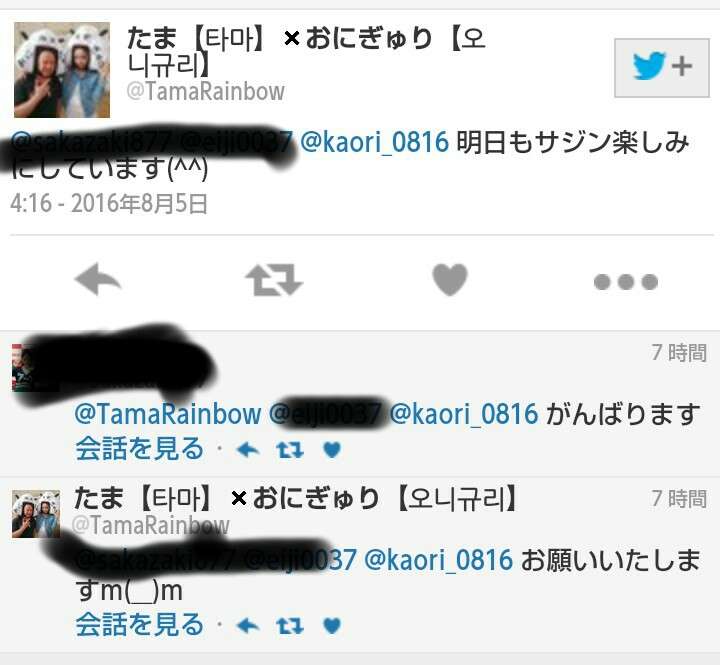Viewport: 720px width, 665px height.
Task: View conversation link under がんばります reply
Action: coord(140,449)
